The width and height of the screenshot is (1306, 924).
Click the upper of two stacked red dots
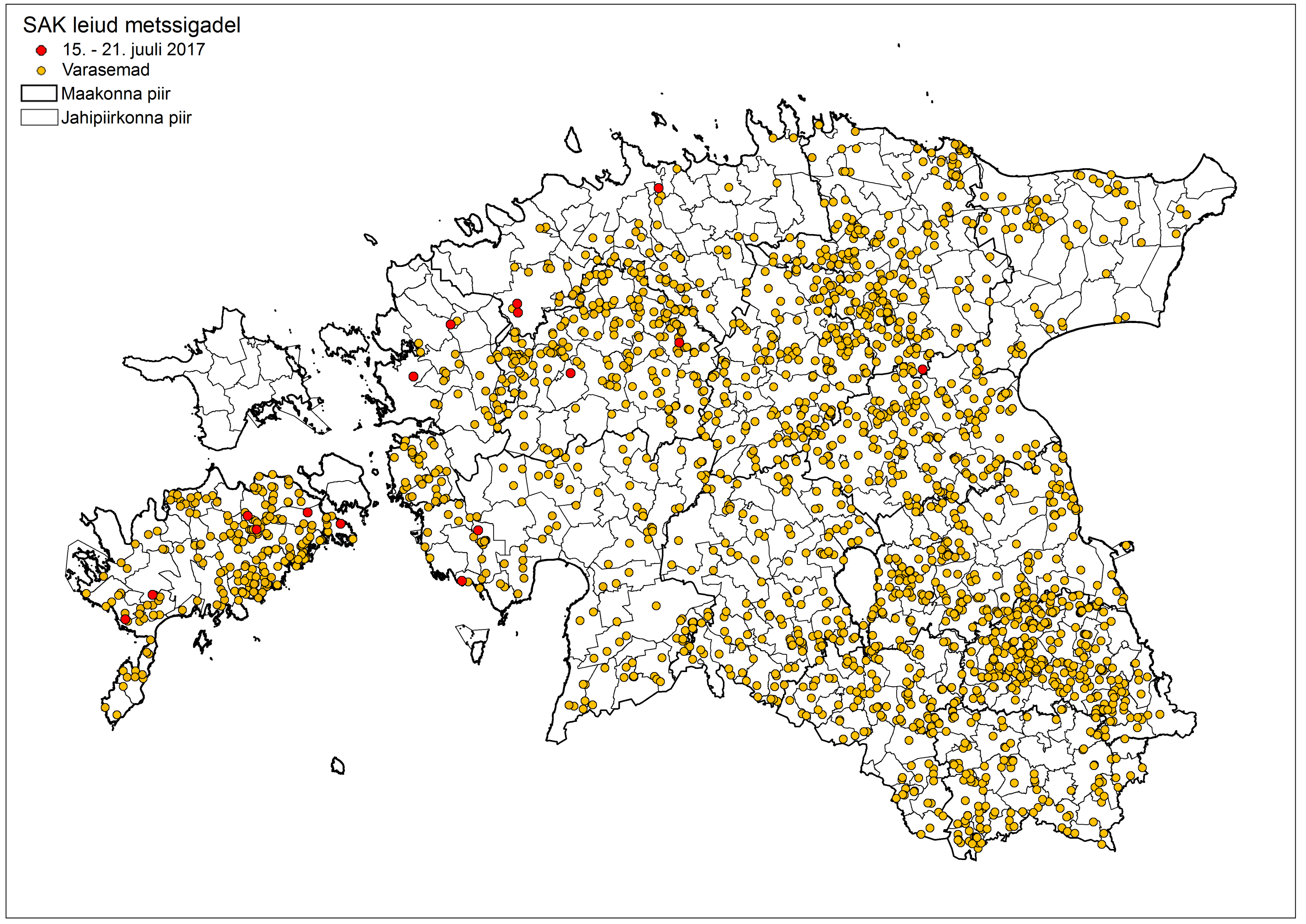517,304
